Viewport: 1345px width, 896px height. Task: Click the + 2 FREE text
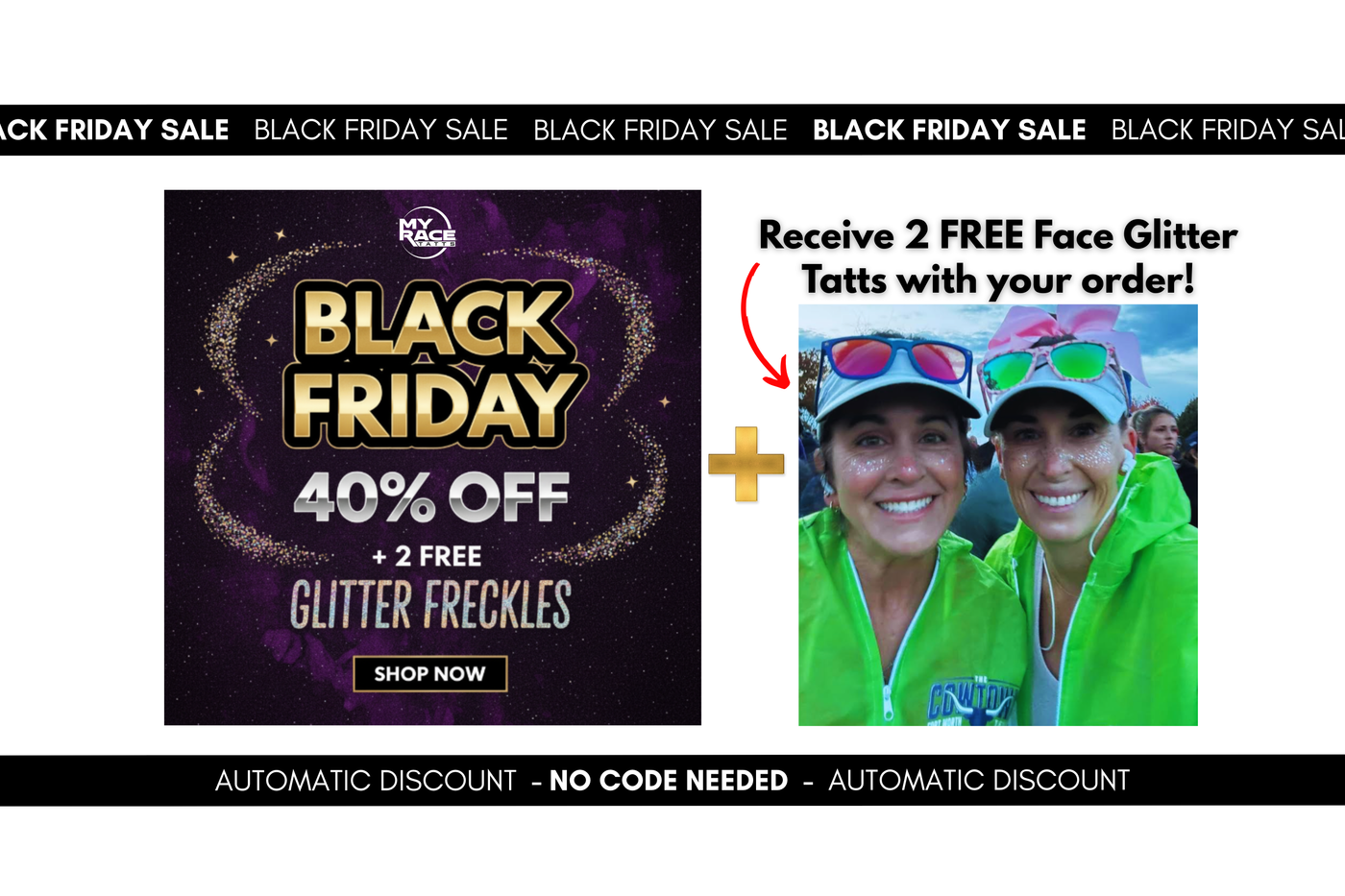427,556
